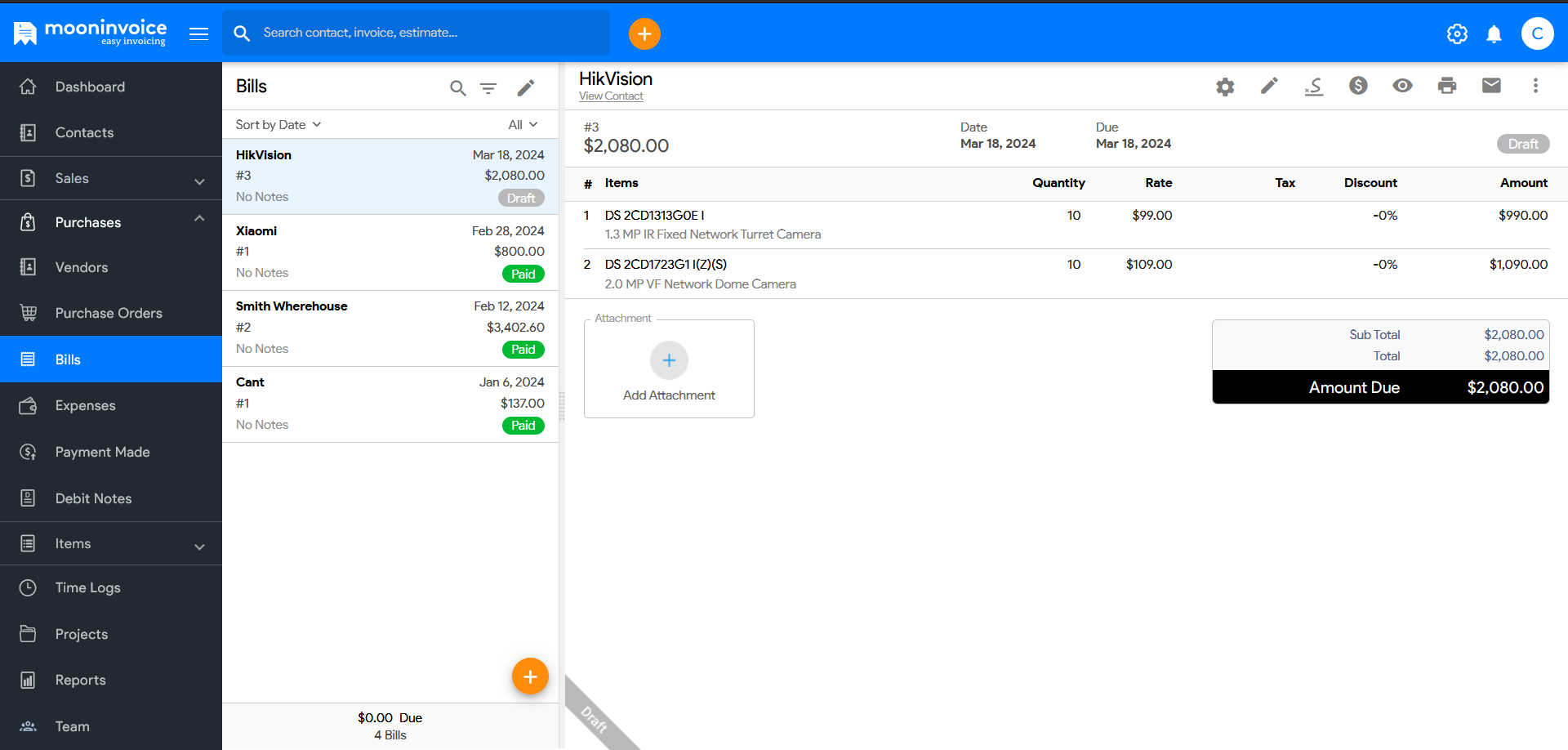Open Payment Made page
Screen dimensions: 1568x750
[x=111, y=452]
